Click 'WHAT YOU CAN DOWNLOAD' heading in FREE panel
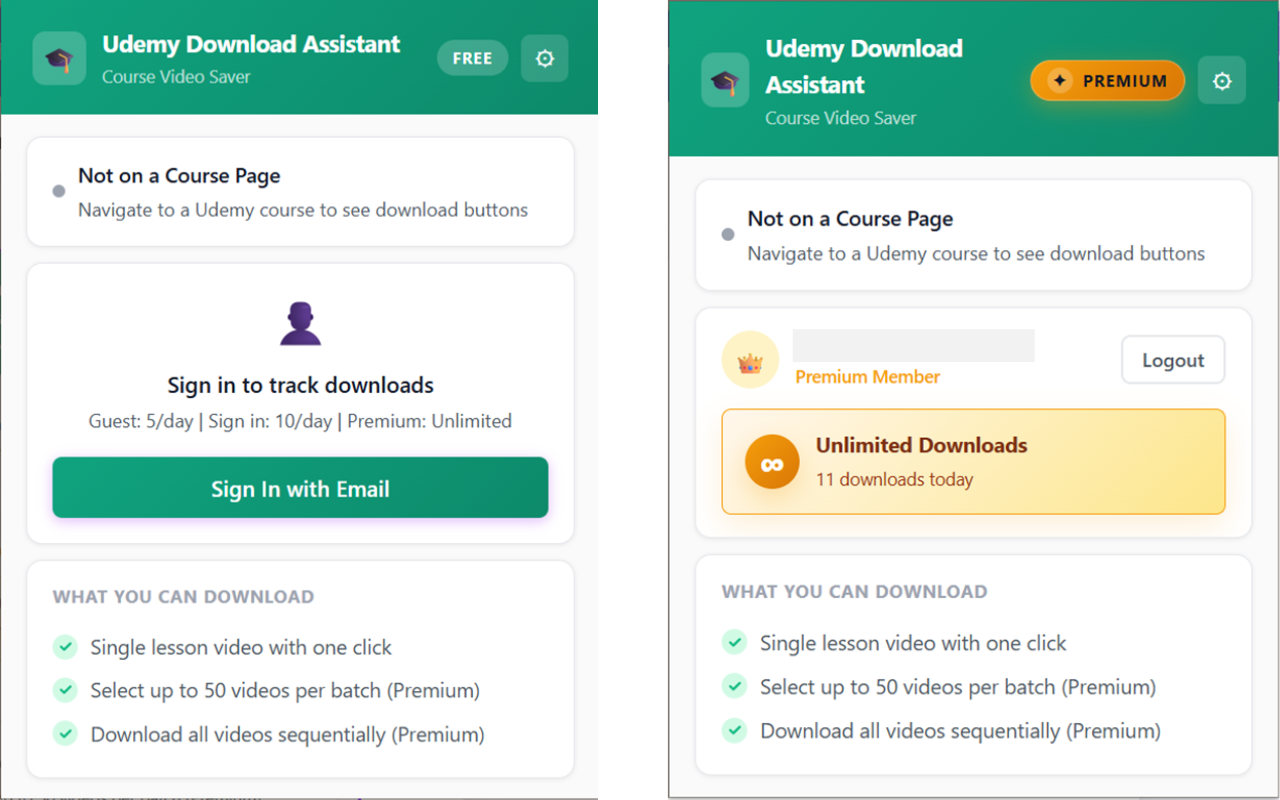The height and width of the screenshot is (800, 1280). tap(183, 597)
